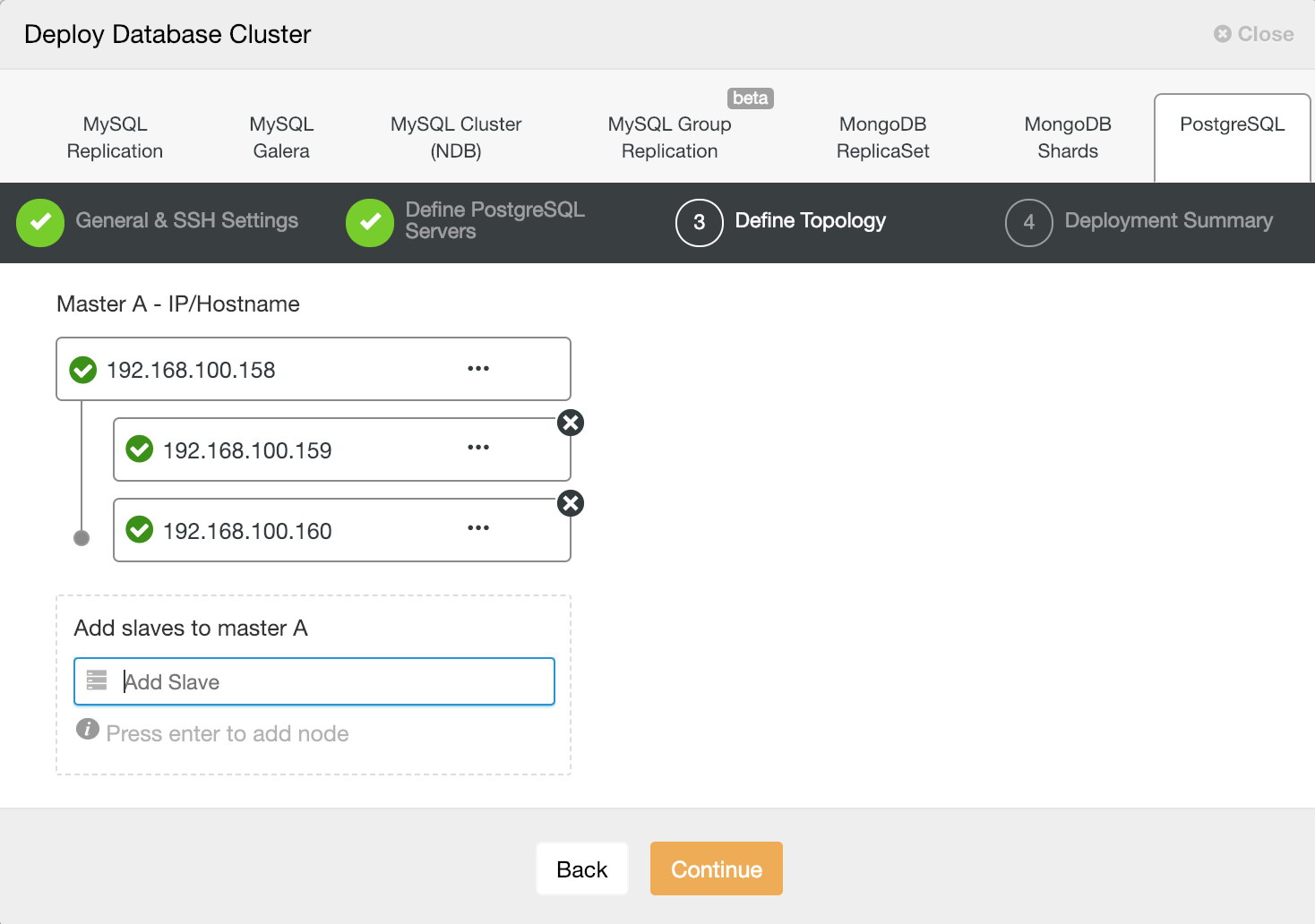Click the Back button
Image resolution: width=1315 pixels, height=924 pixels.
click(x=582, y=868)
